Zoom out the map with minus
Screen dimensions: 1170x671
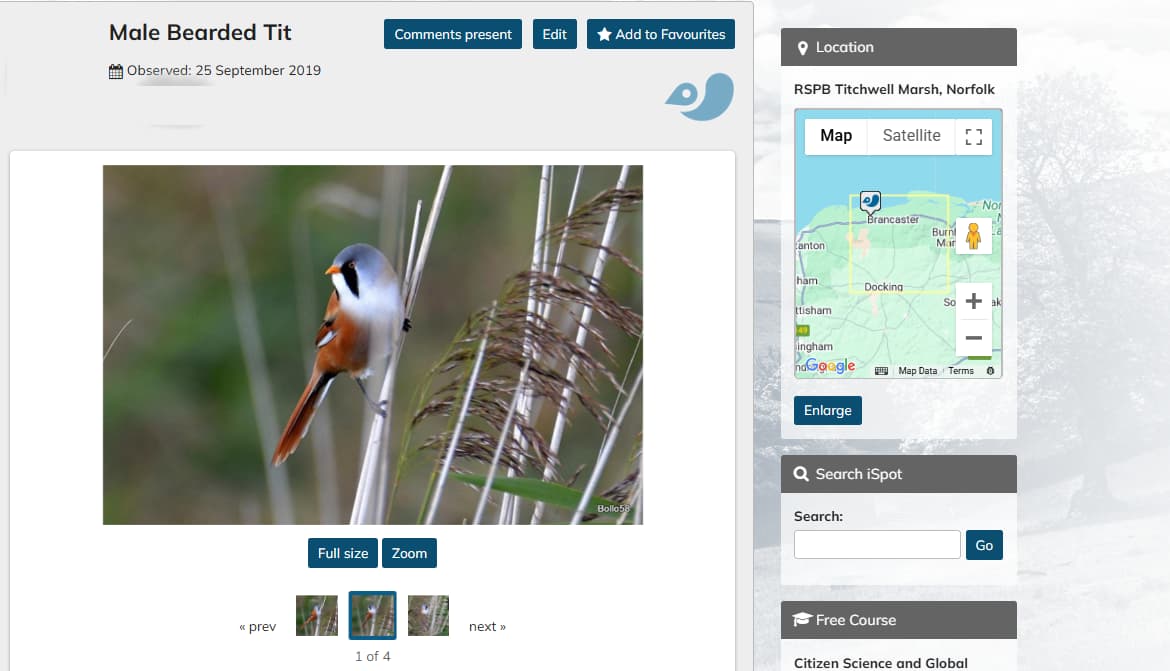pyautogui.click(x=973, y=337)
